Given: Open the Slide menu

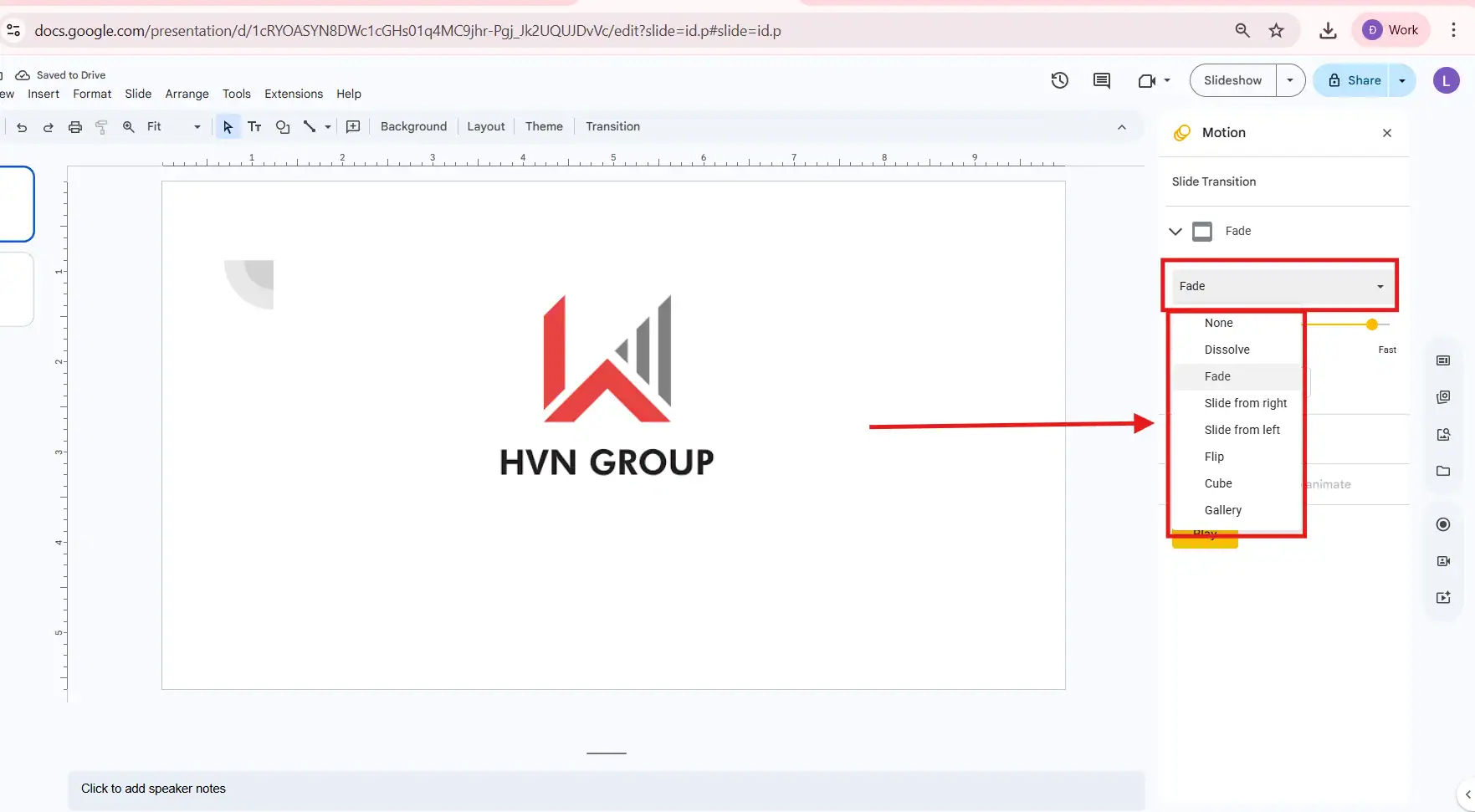Looking at the screenshot, I should (x=138, y=94).
